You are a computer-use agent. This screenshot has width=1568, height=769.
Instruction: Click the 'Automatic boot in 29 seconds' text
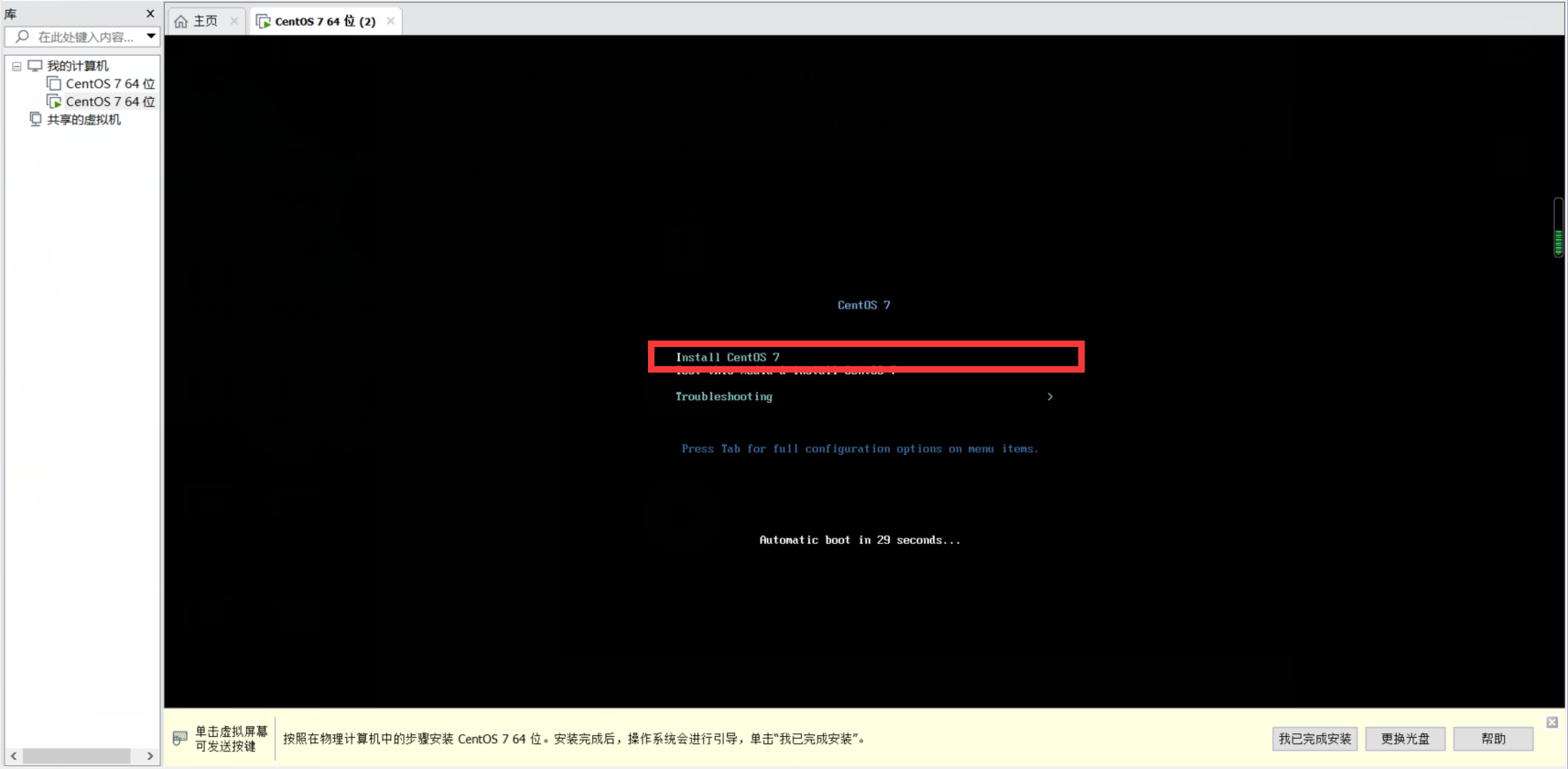860,540
